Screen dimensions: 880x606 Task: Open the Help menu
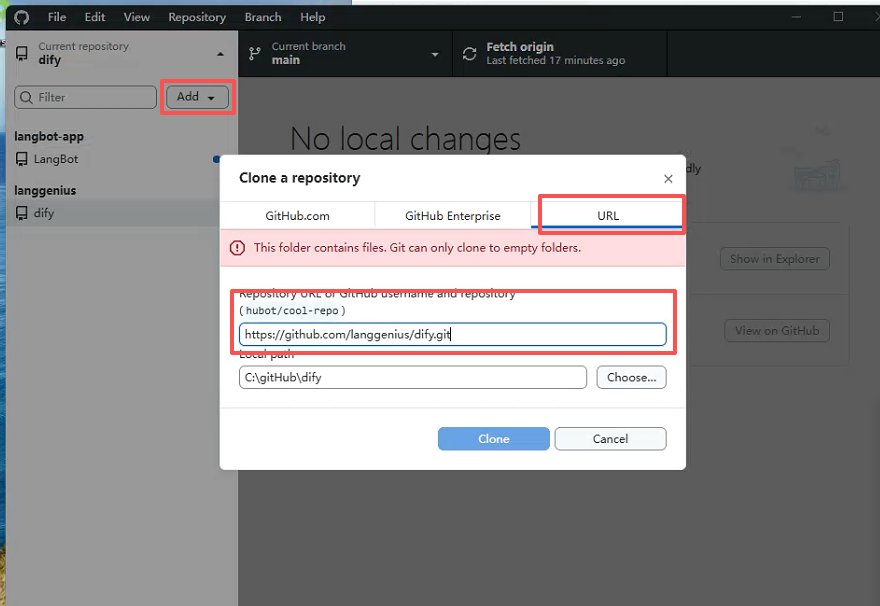click(313, 17)
